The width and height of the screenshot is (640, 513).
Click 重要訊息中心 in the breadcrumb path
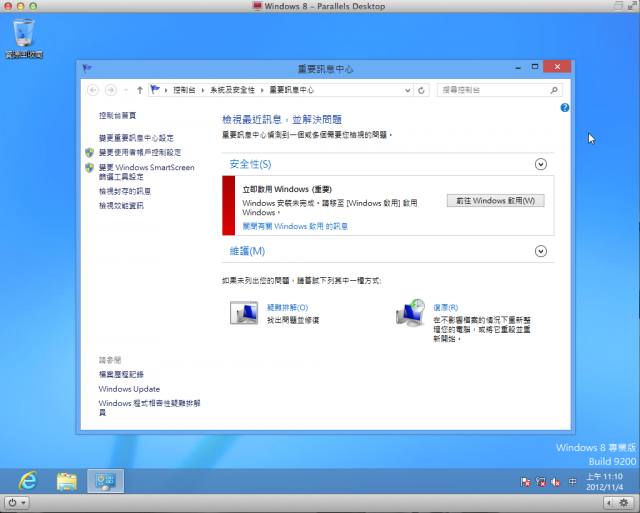tap(291, 90)
